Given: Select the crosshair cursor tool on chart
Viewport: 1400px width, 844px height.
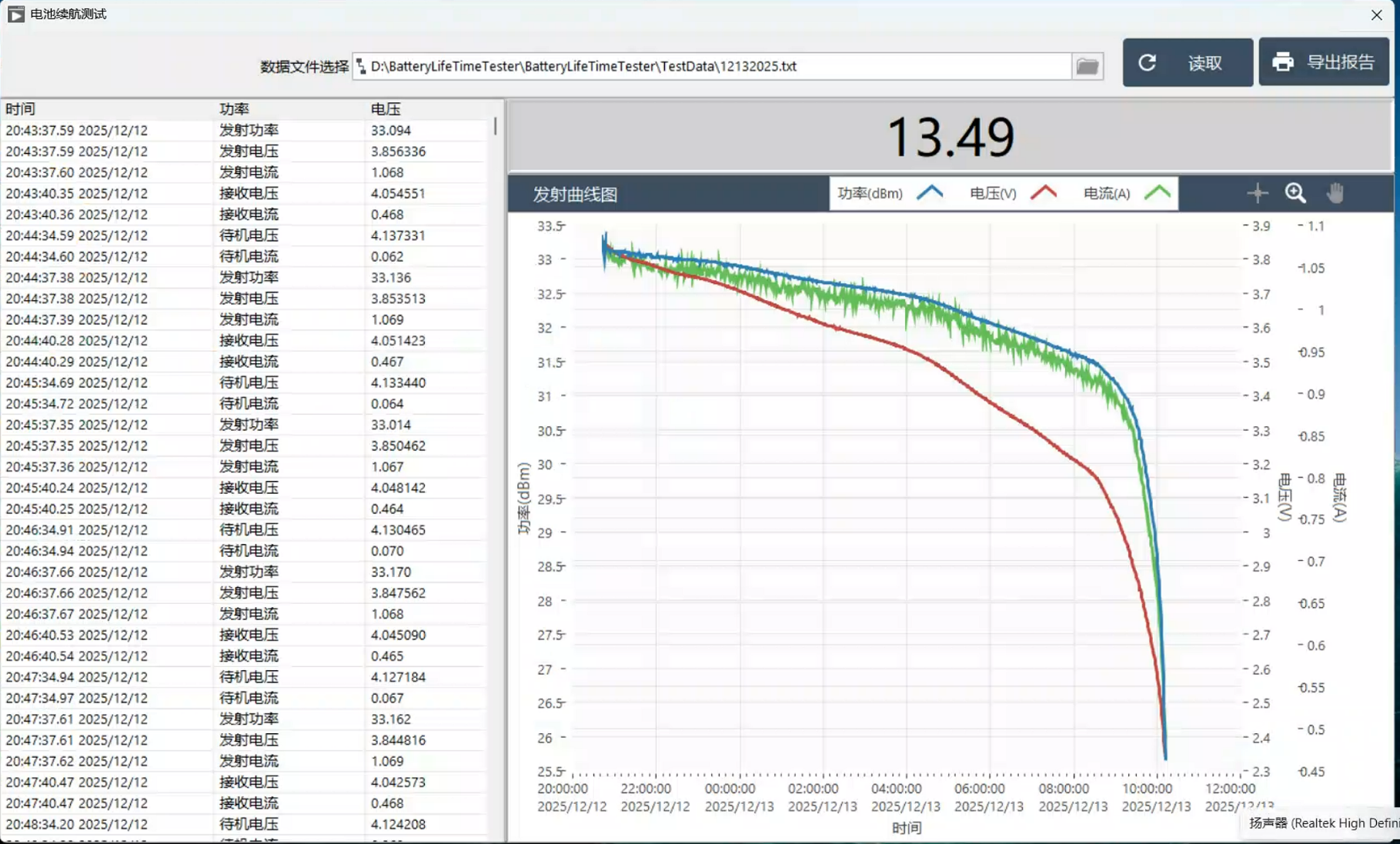Looking at the screenshot, I should pyautogui.click(x=1257, y=193).
